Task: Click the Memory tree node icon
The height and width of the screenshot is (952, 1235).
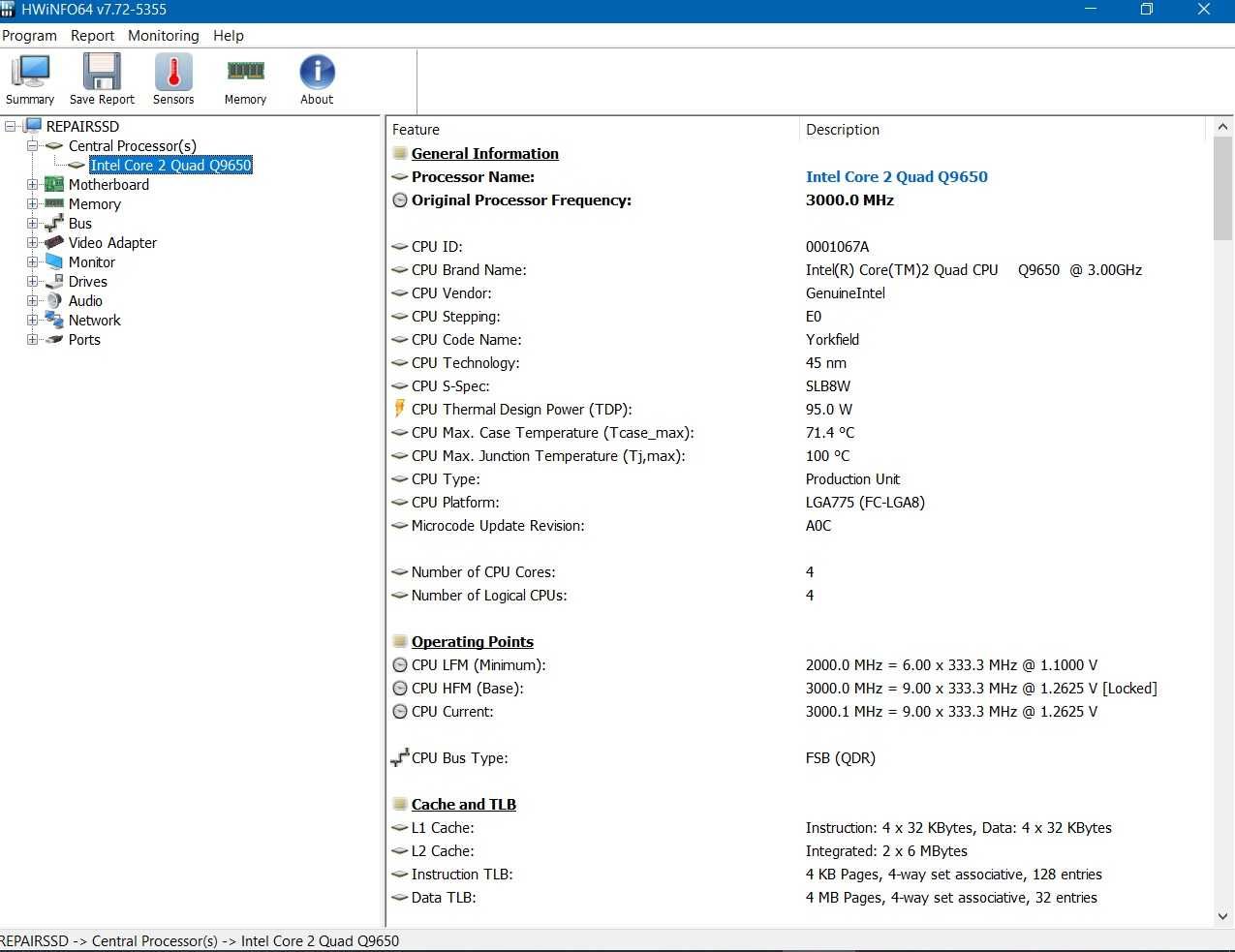Action: (x=54, y=203)
